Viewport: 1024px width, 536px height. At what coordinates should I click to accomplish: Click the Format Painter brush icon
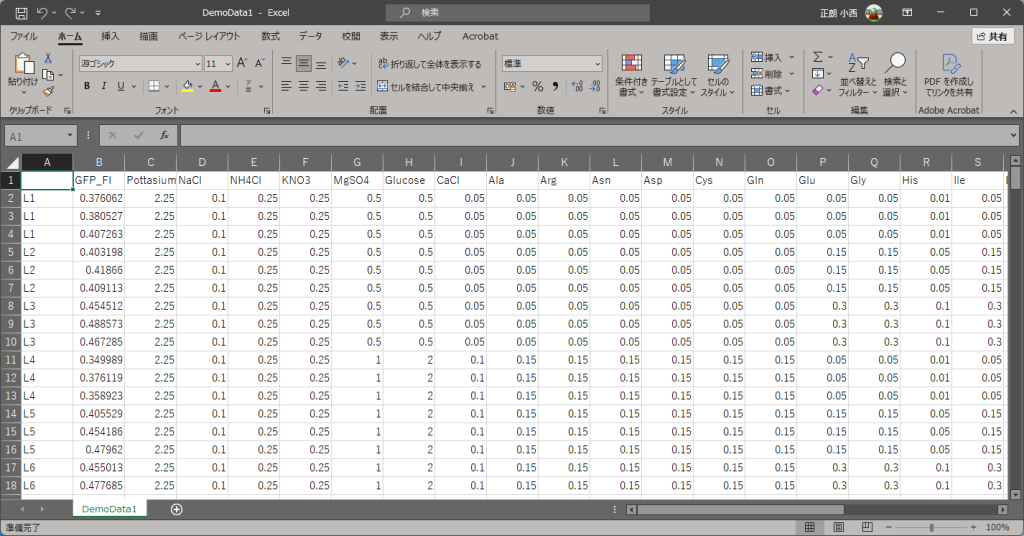[48, 91]
